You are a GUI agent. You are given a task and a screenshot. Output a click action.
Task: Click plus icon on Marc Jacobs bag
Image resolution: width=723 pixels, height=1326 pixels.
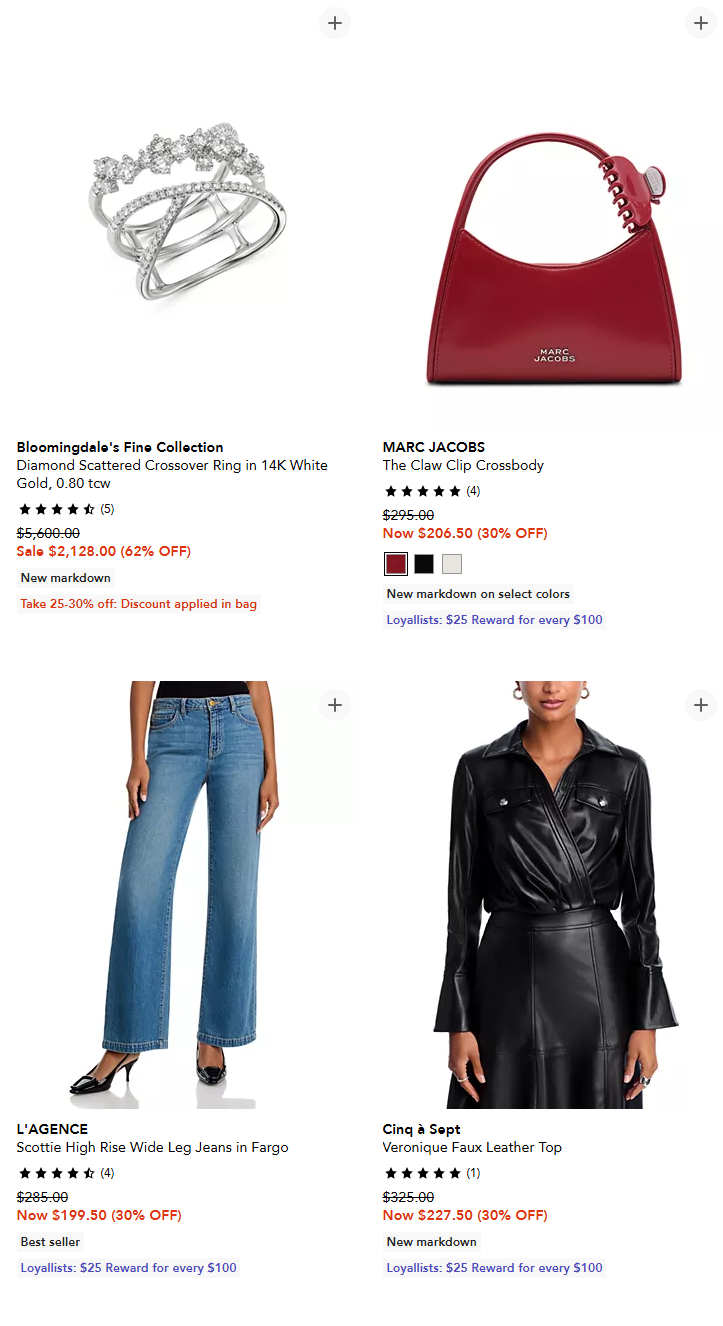701,23
